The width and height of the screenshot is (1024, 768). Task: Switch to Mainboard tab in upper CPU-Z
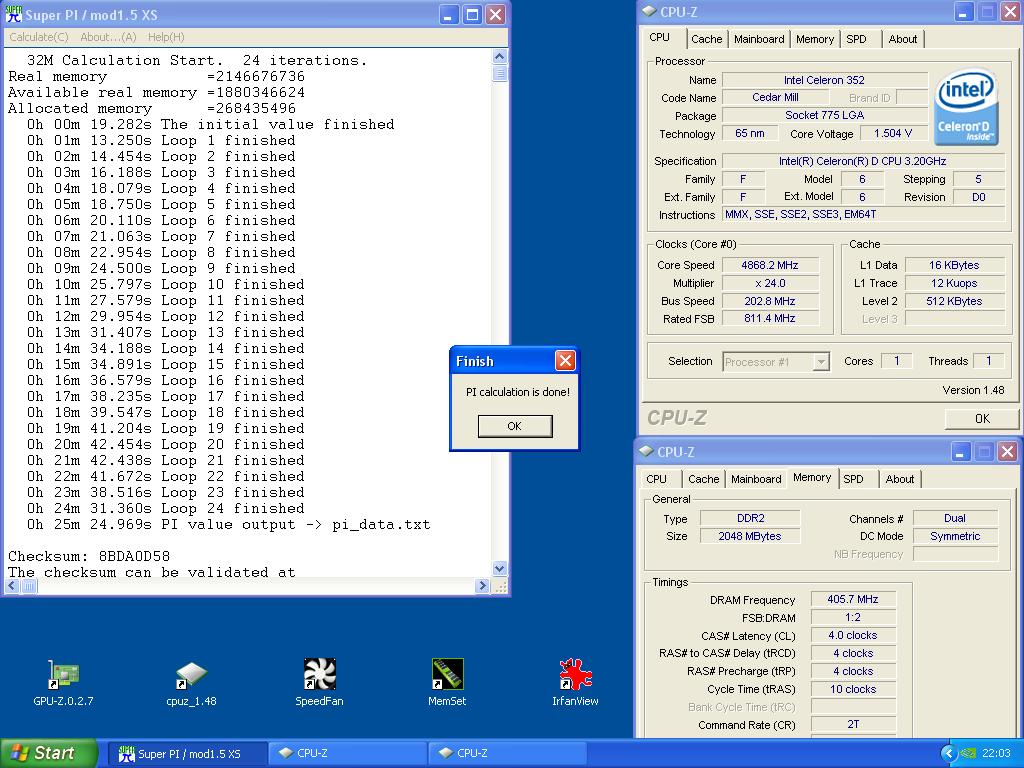point(759,39)
